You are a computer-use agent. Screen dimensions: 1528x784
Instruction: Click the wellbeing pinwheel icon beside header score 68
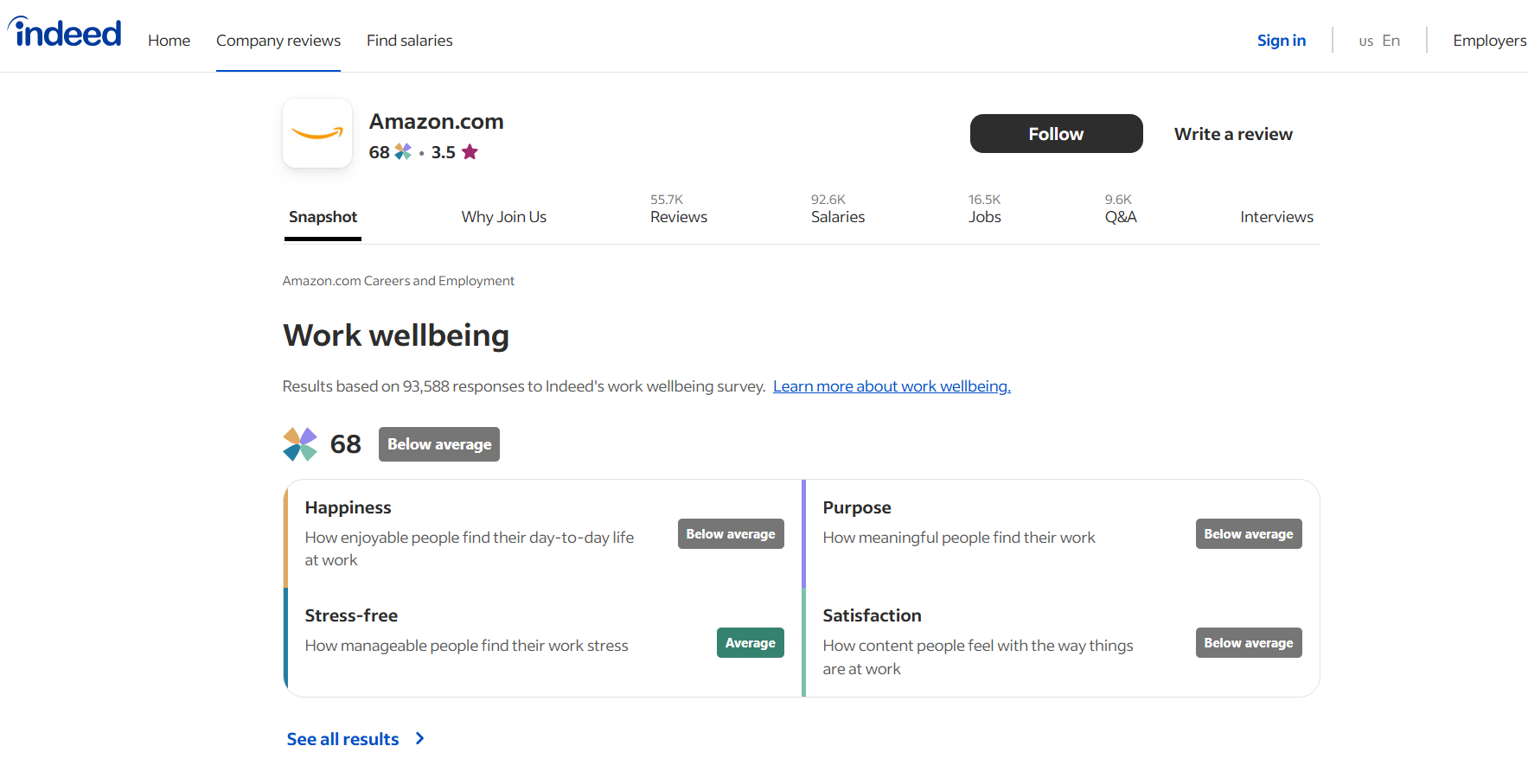403,152
